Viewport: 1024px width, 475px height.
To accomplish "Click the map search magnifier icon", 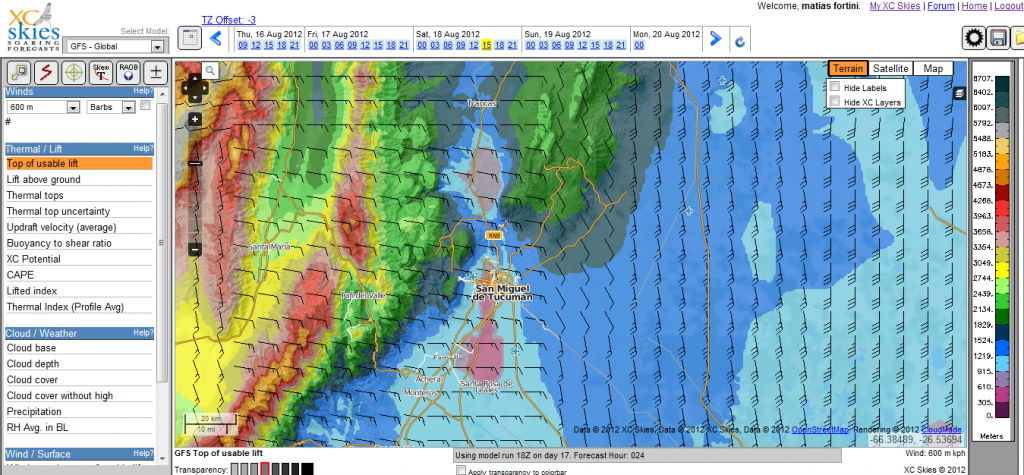I will tap(210, 70).
